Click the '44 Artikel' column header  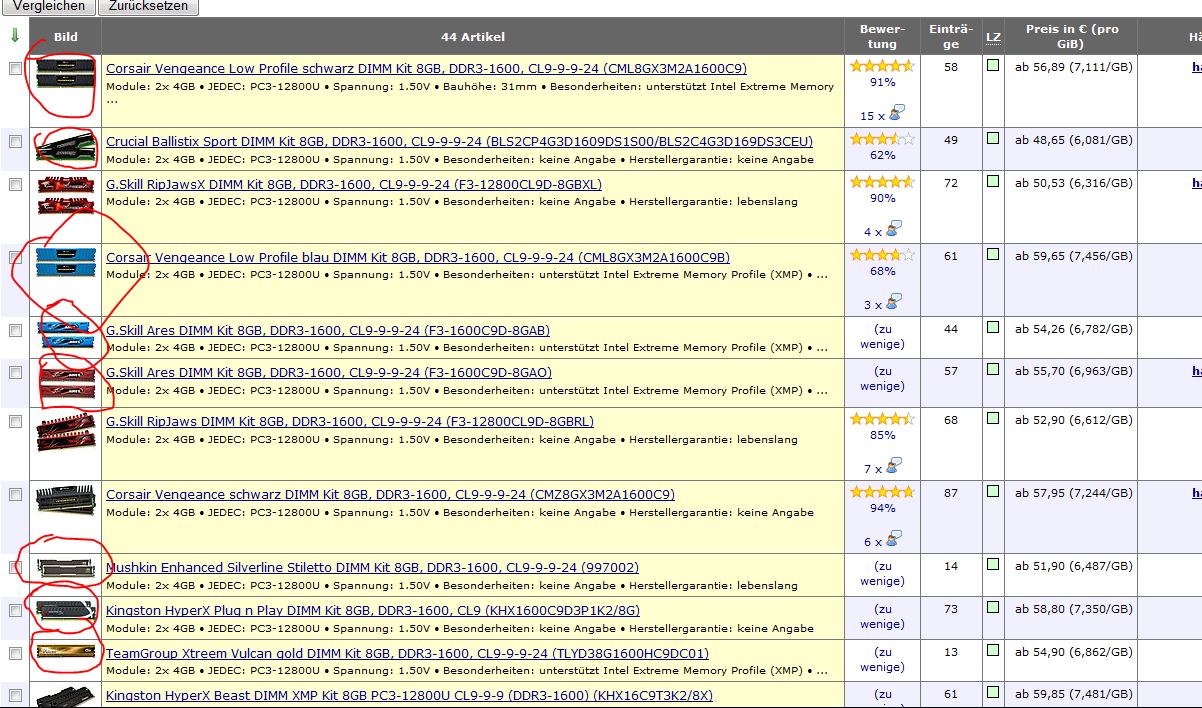point(473,36)
